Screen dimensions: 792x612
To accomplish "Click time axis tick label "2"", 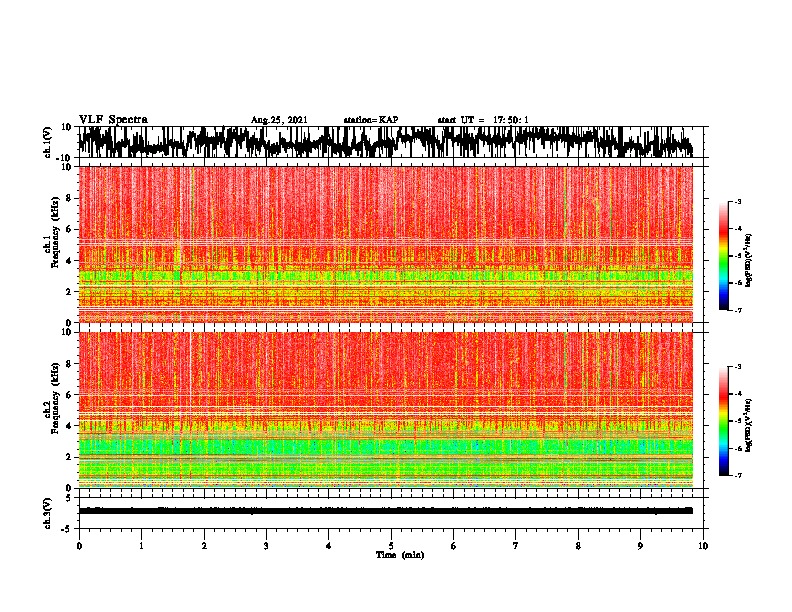I will coord(204,546).
